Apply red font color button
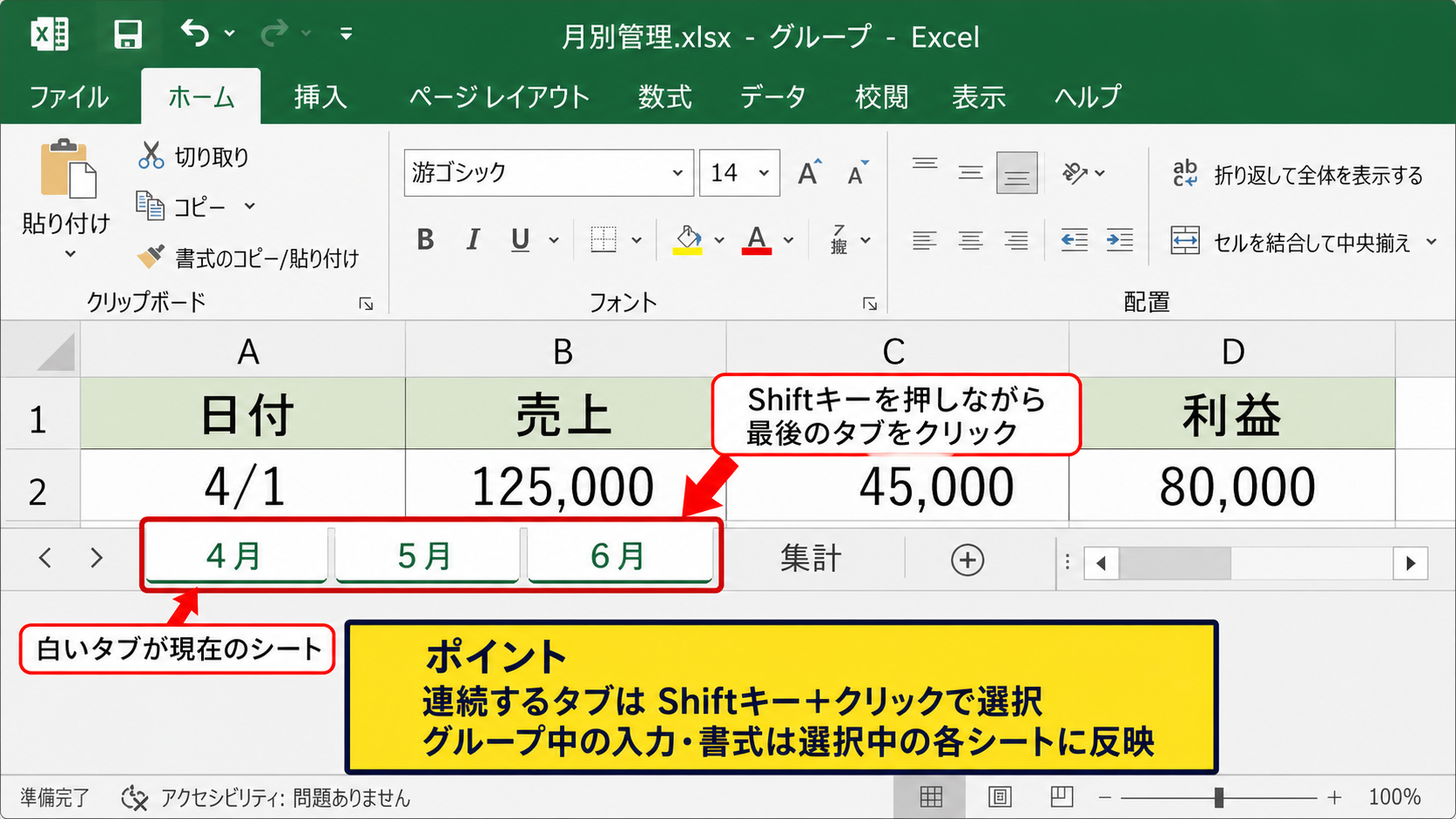 coord(757,239)
